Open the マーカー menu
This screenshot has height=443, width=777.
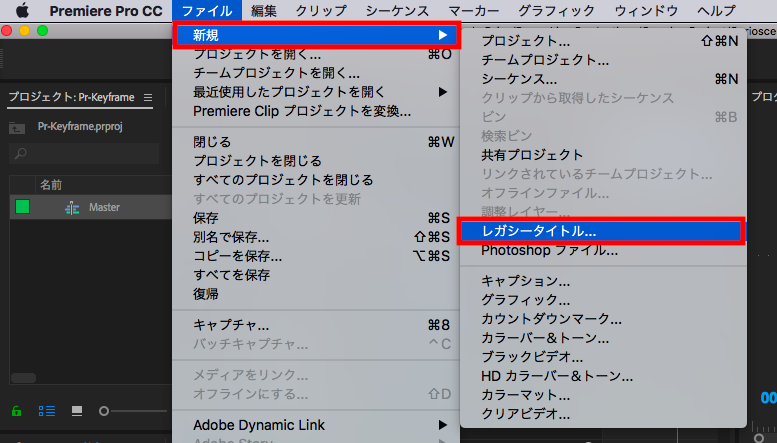pyautogui.click(x=473, y=11)
